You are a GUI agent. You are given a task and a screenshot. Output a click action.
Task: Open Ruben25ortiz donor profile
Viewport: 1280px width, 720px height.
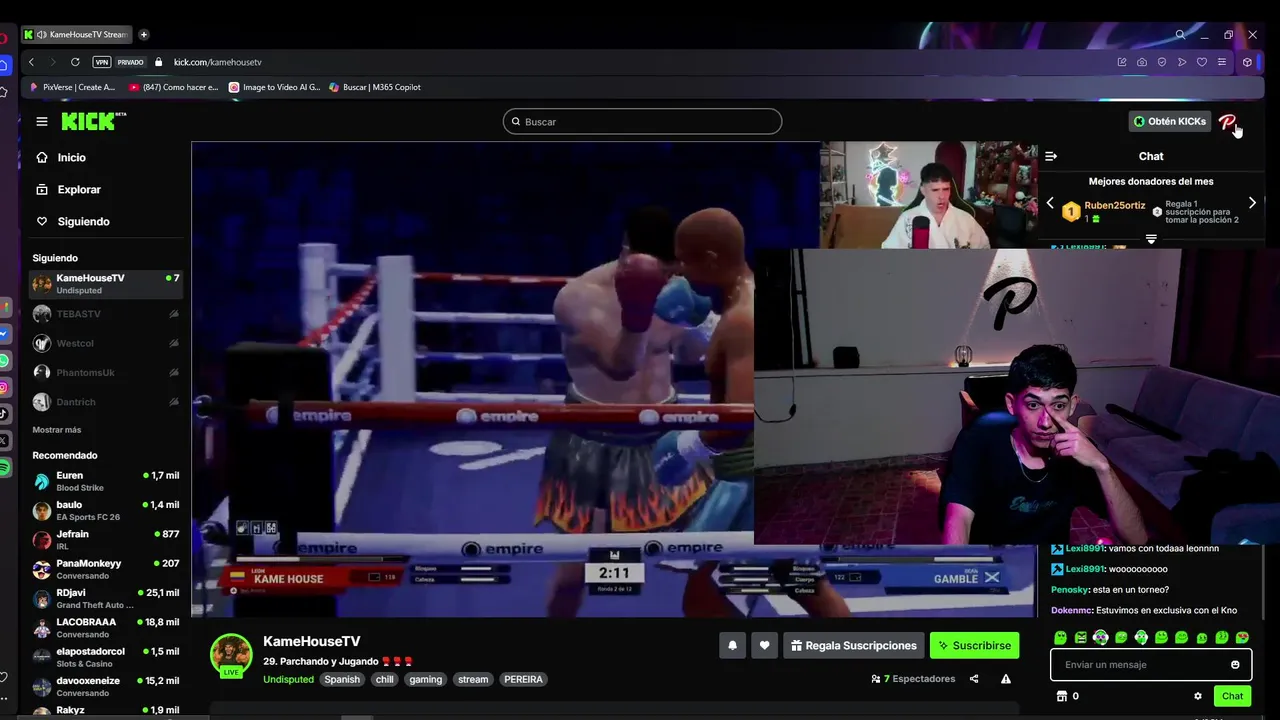[1115, 205]
